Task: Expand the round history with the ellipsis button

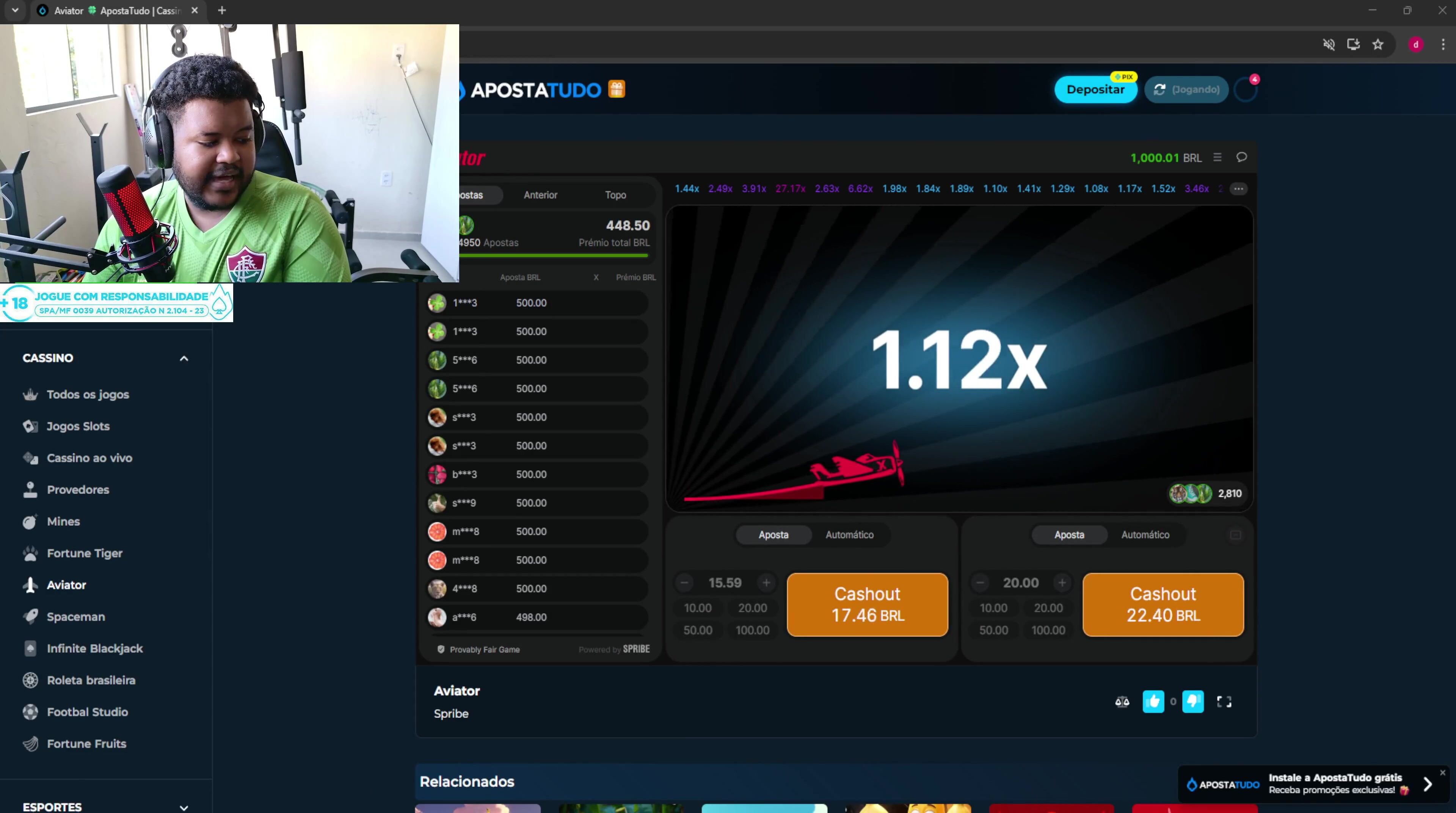Action: [x=1238, y=189]
